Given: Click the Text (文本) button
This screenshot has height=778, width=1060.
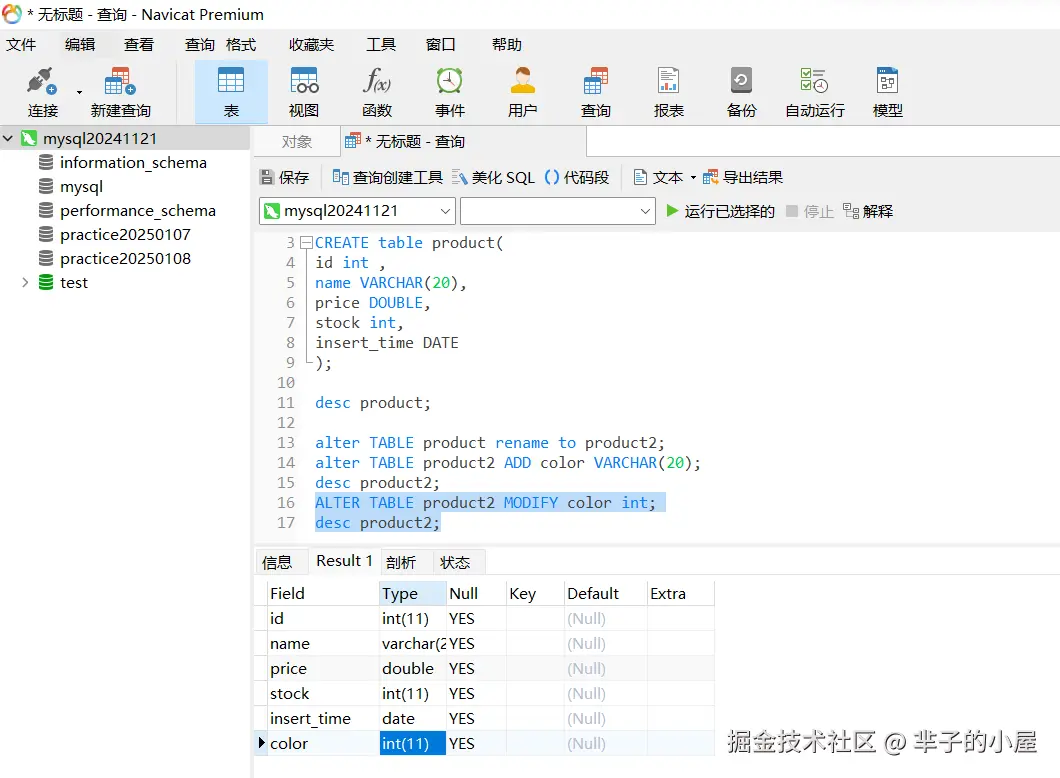Looking at the screenshot, I should coord(658,177).
